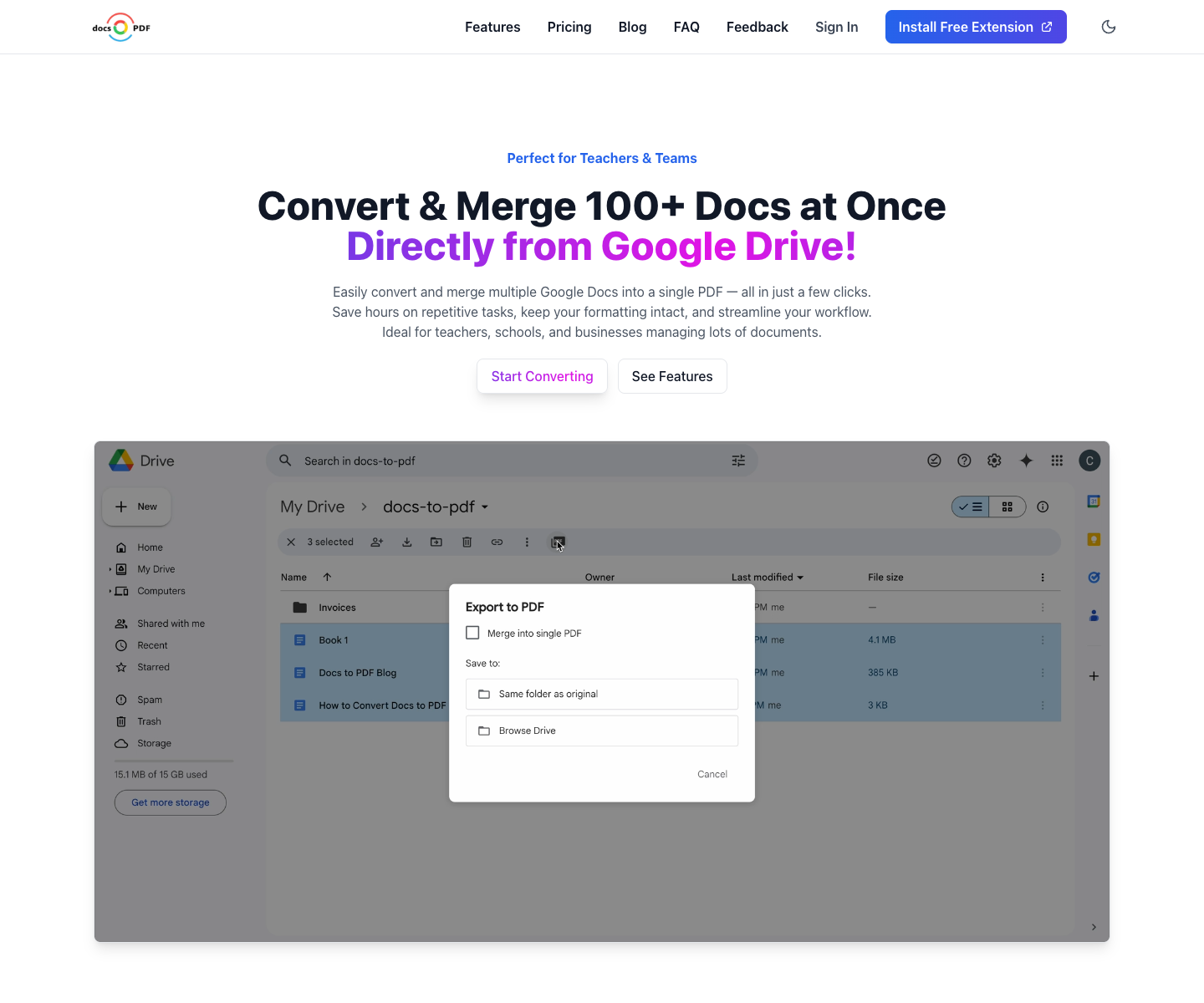
Task: Open the Google Tasks side panel icon
Action: (1094, 578)
